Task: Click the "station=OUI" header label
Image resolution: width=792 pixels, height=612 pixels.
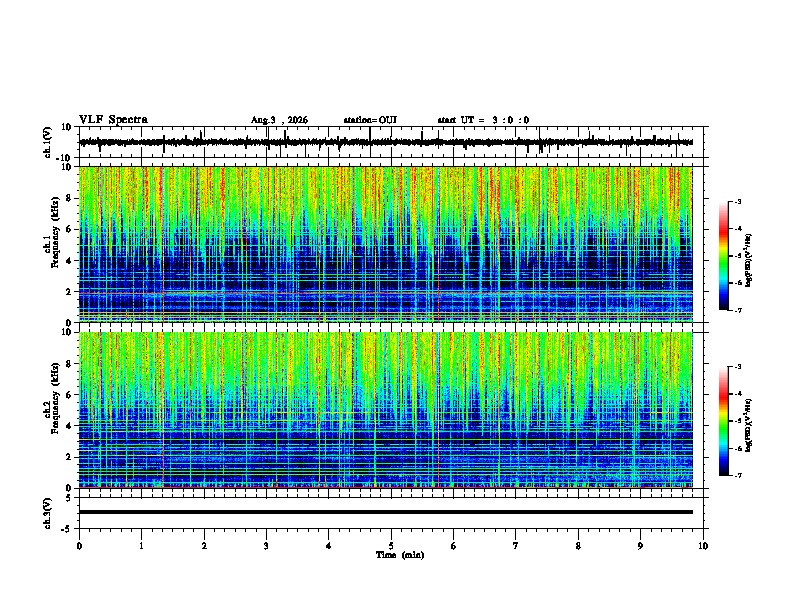Action: (x=370, y=120)
